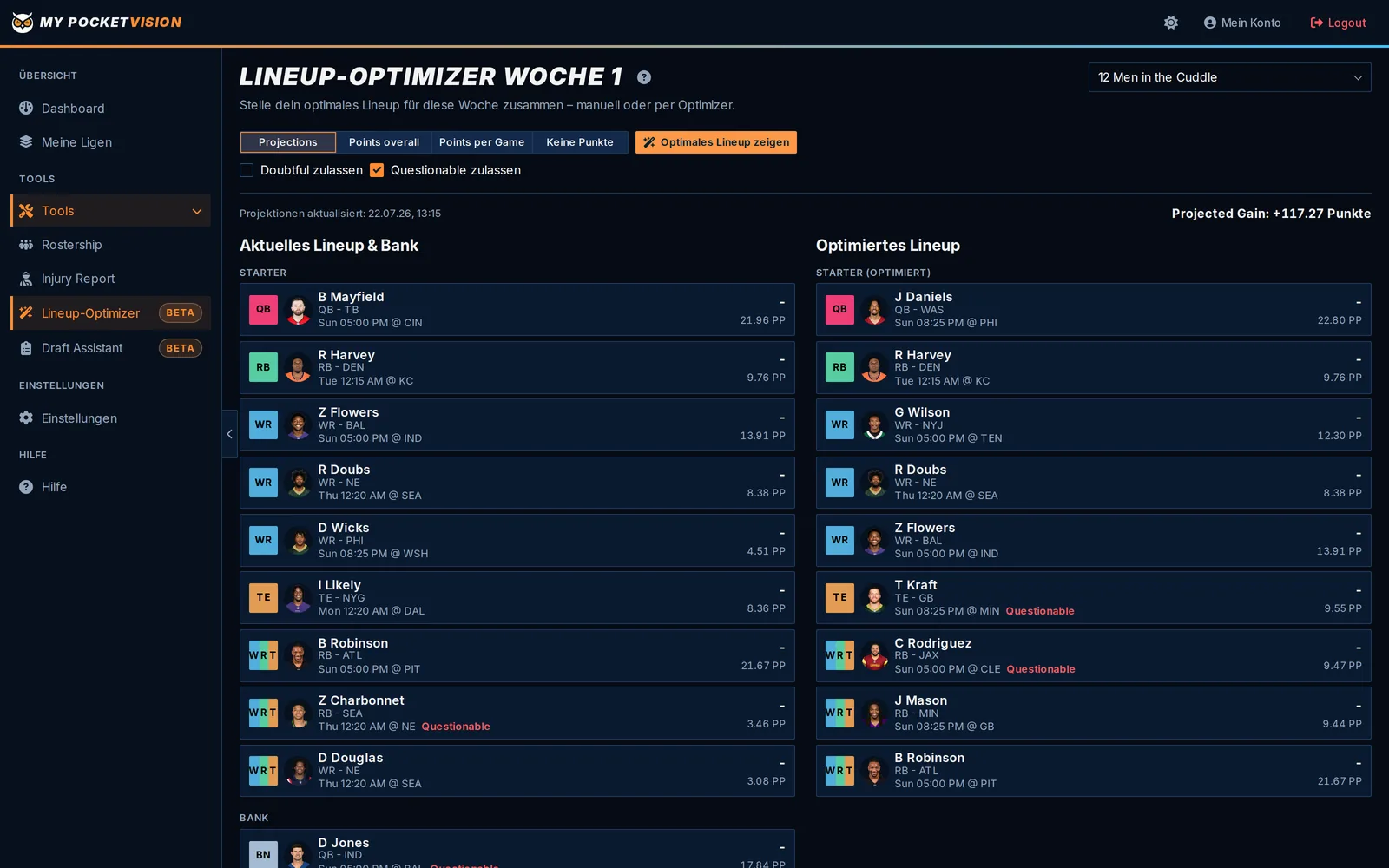Click the 22.80 PP projection for J Daniels
1389x868 pixels.
tap(1340, 320)
